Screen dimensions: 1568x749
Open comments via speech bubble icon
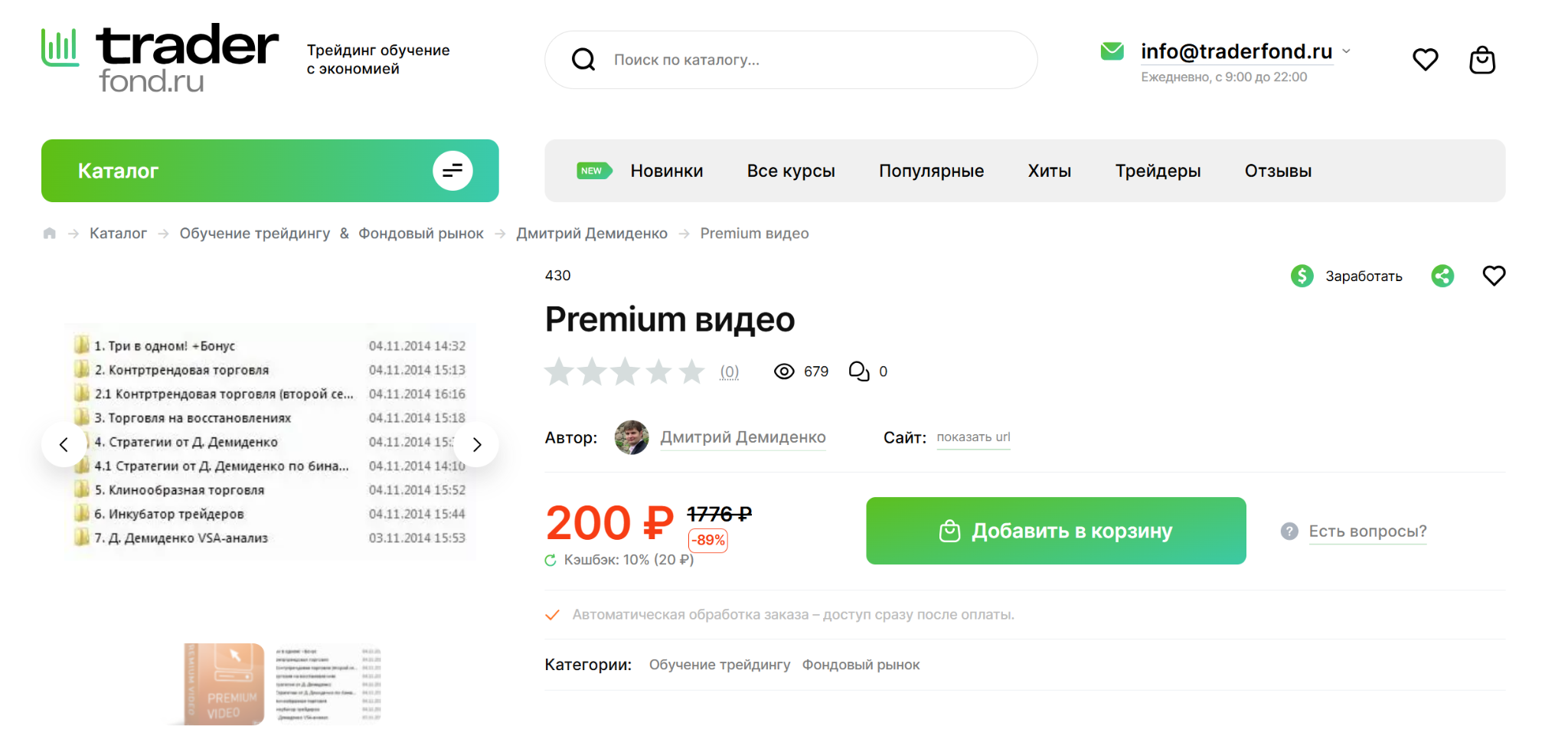point(859,371)
